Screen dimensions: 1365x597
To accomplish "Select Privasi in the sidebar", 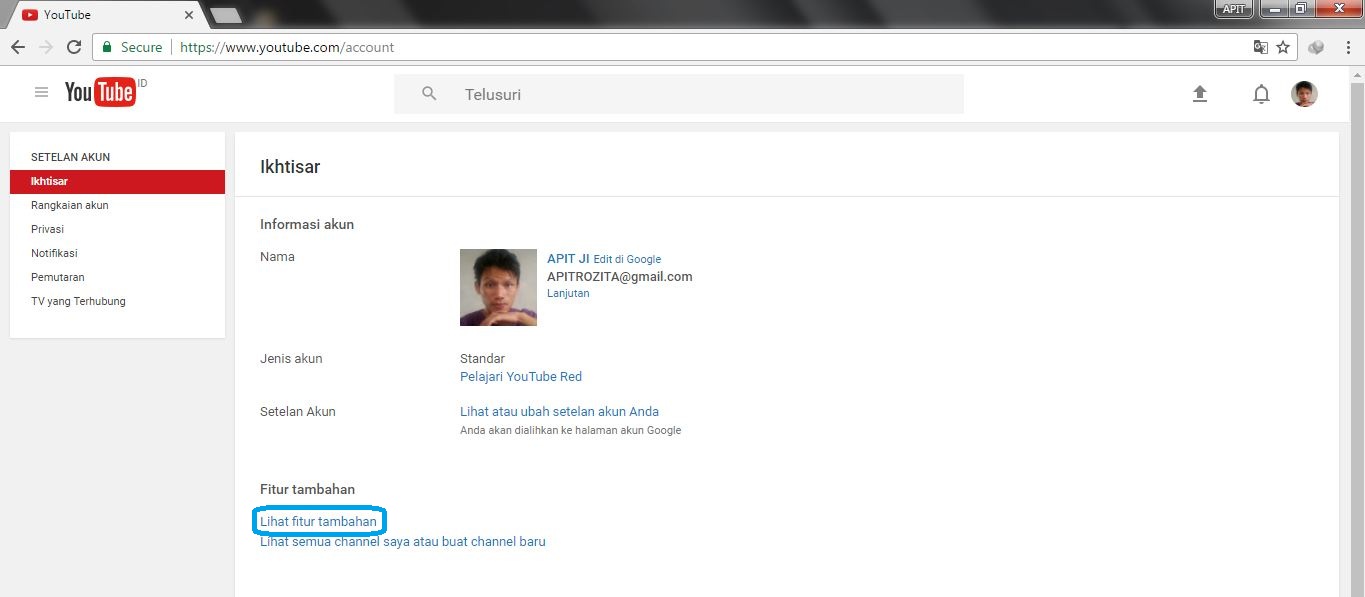I will [x=47, y=228].
